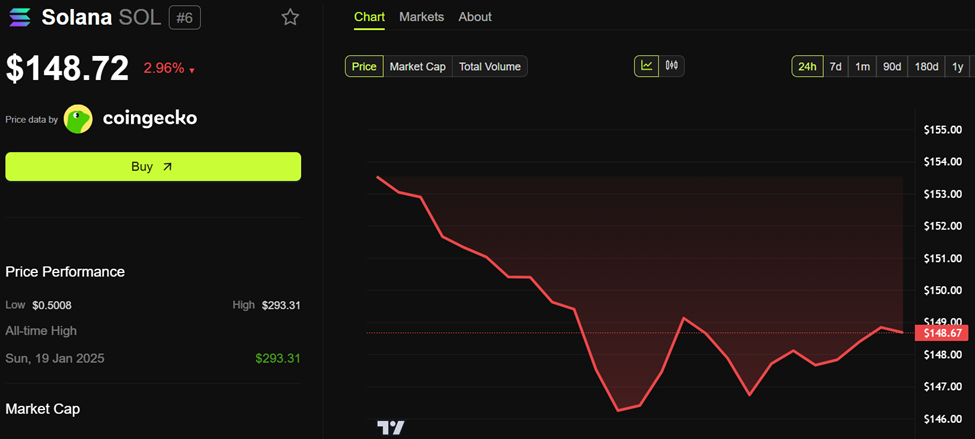
Task: Select the 24h time range
Action: tap(807, 67)
